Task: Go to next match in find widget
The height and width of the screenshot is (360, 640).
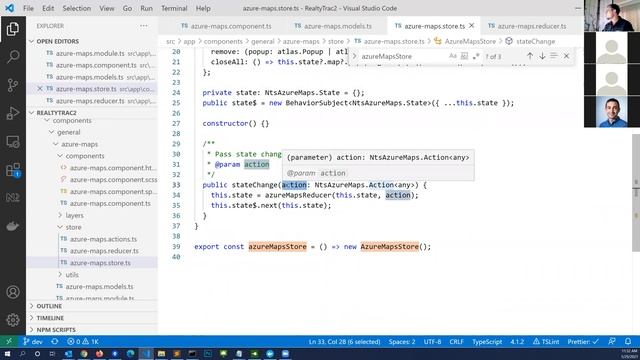Action: point(542,56)
